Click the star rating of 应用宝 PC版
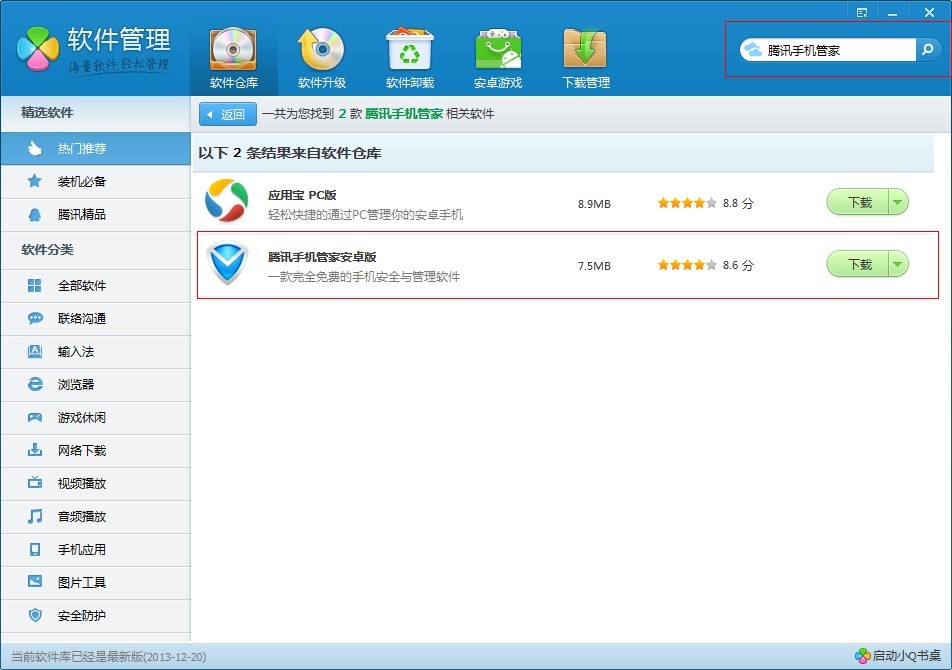Viewport: 952px width, 670px height. click(687, 202)
